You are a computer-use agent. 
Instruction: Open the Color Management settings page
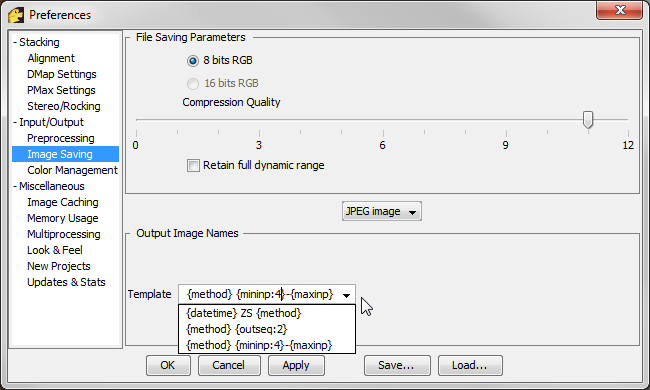point(72,170)
